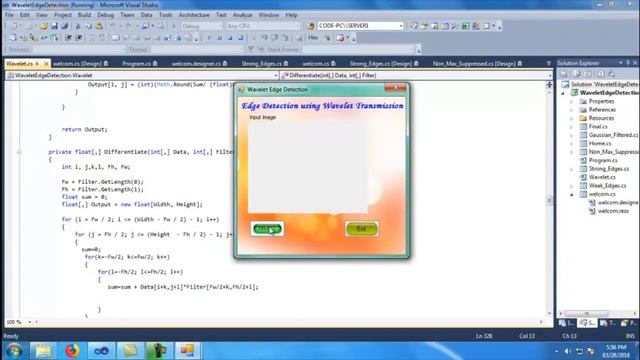Open the file explorer taskbar icon
This screenshot has width=640, height=360.
point(43,351)
